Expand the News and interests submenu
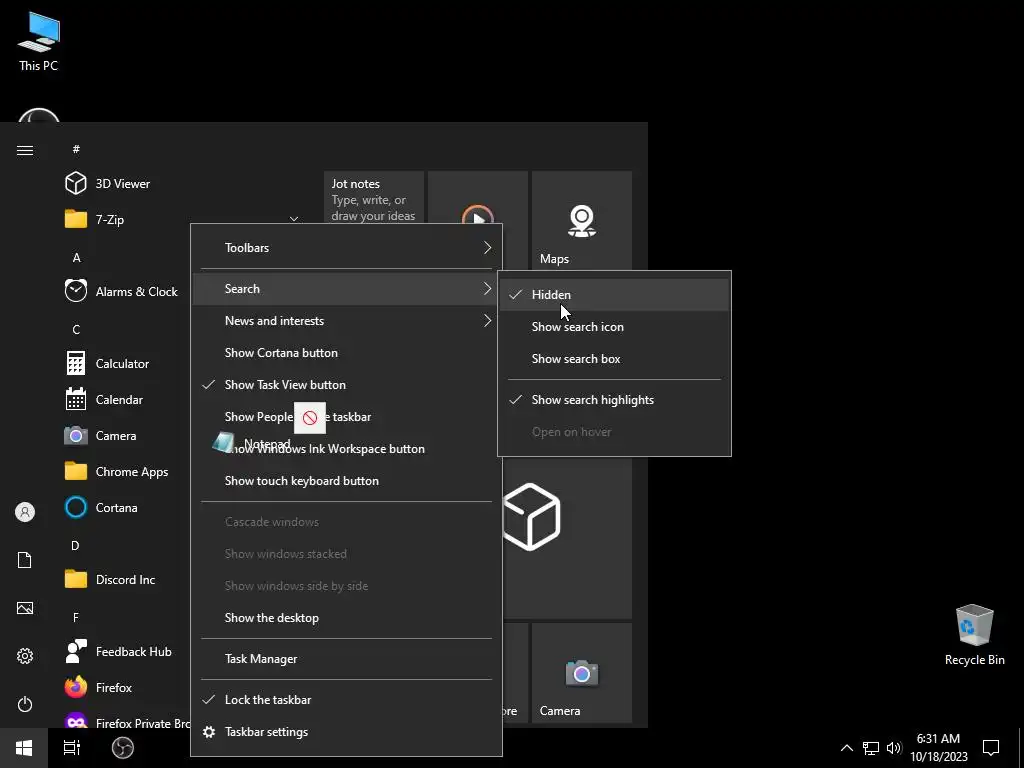The image size is (1024, 768). click(347, 321)
